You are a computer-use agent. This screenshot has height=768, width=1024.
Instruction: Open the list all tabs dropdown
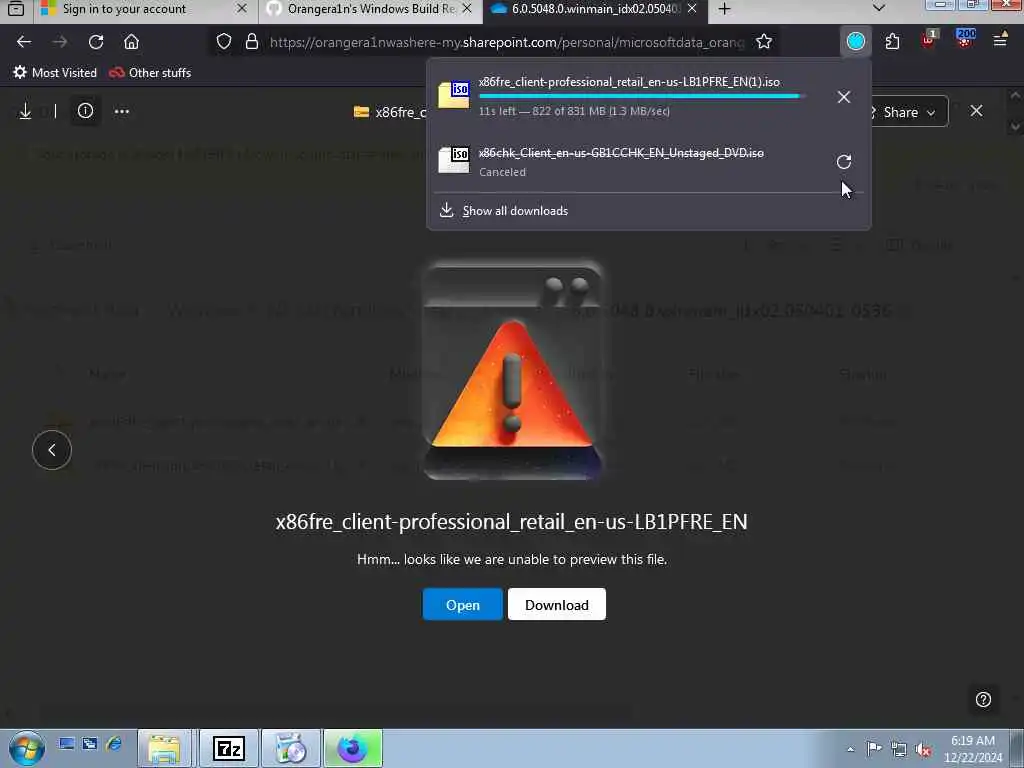pos(879,8)
